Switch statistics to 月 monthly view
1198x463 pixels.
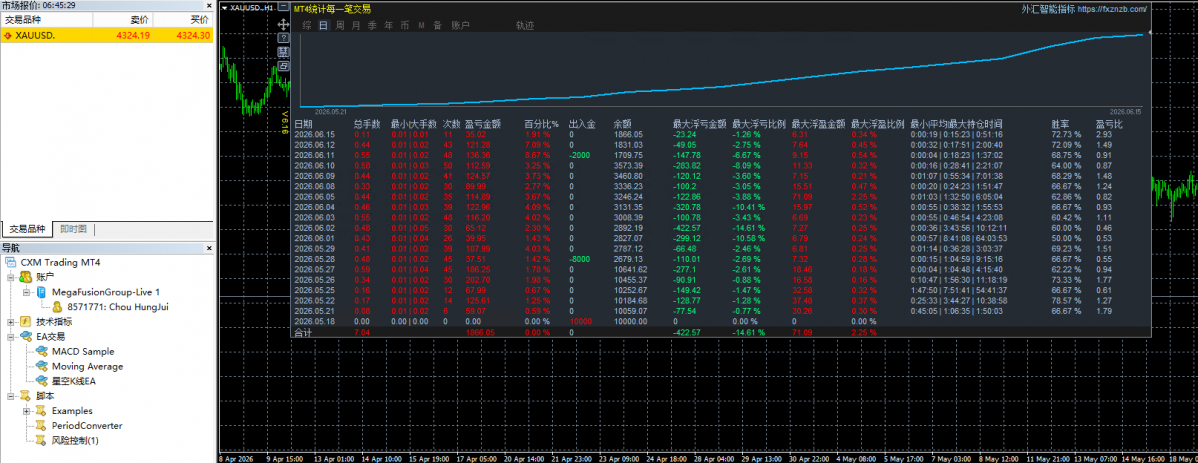pos(356,25)
